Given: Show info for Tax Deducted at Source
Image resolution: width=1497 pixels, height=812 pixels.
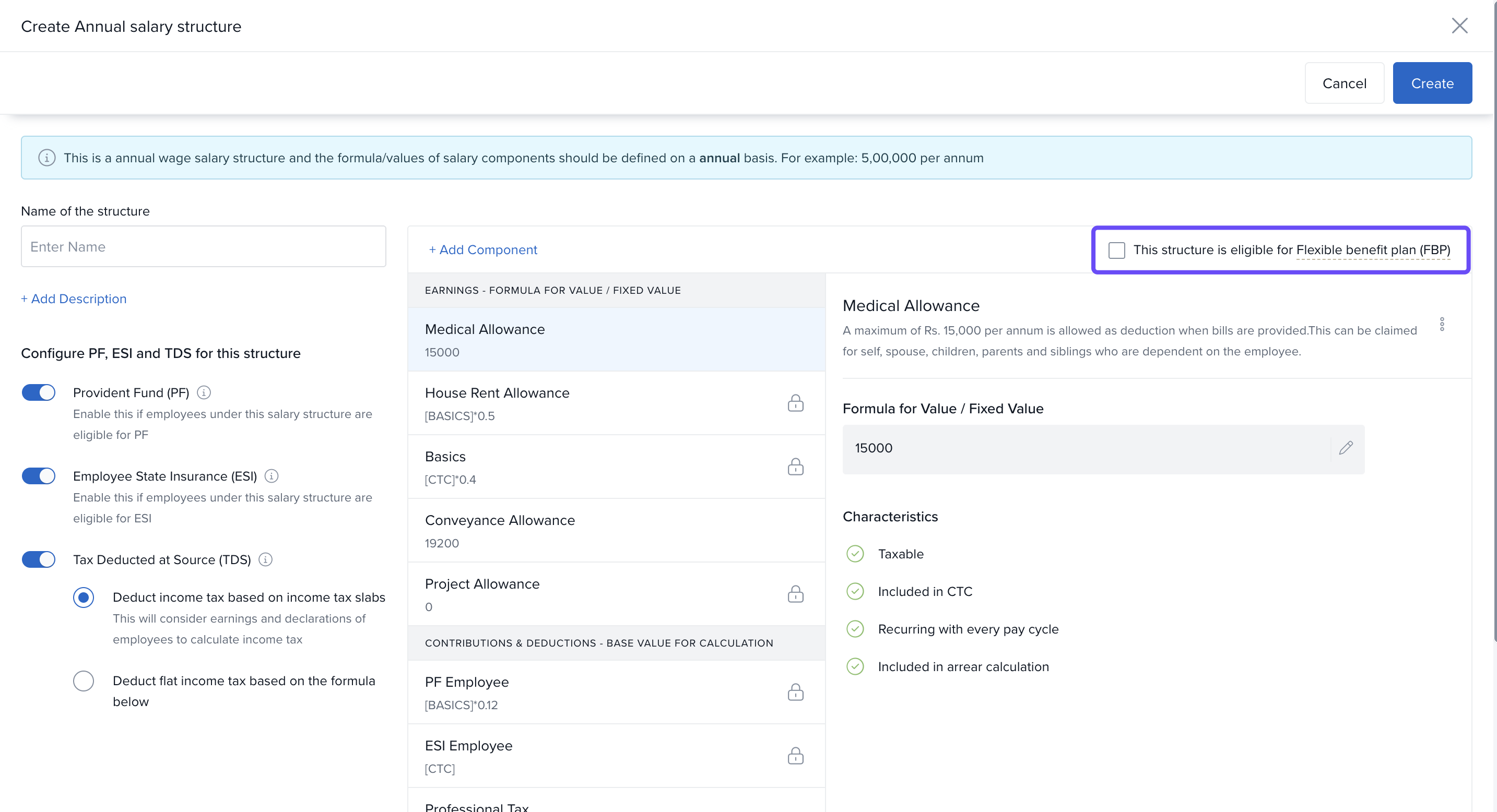Looking at the screenshot, I should [265, 559].
